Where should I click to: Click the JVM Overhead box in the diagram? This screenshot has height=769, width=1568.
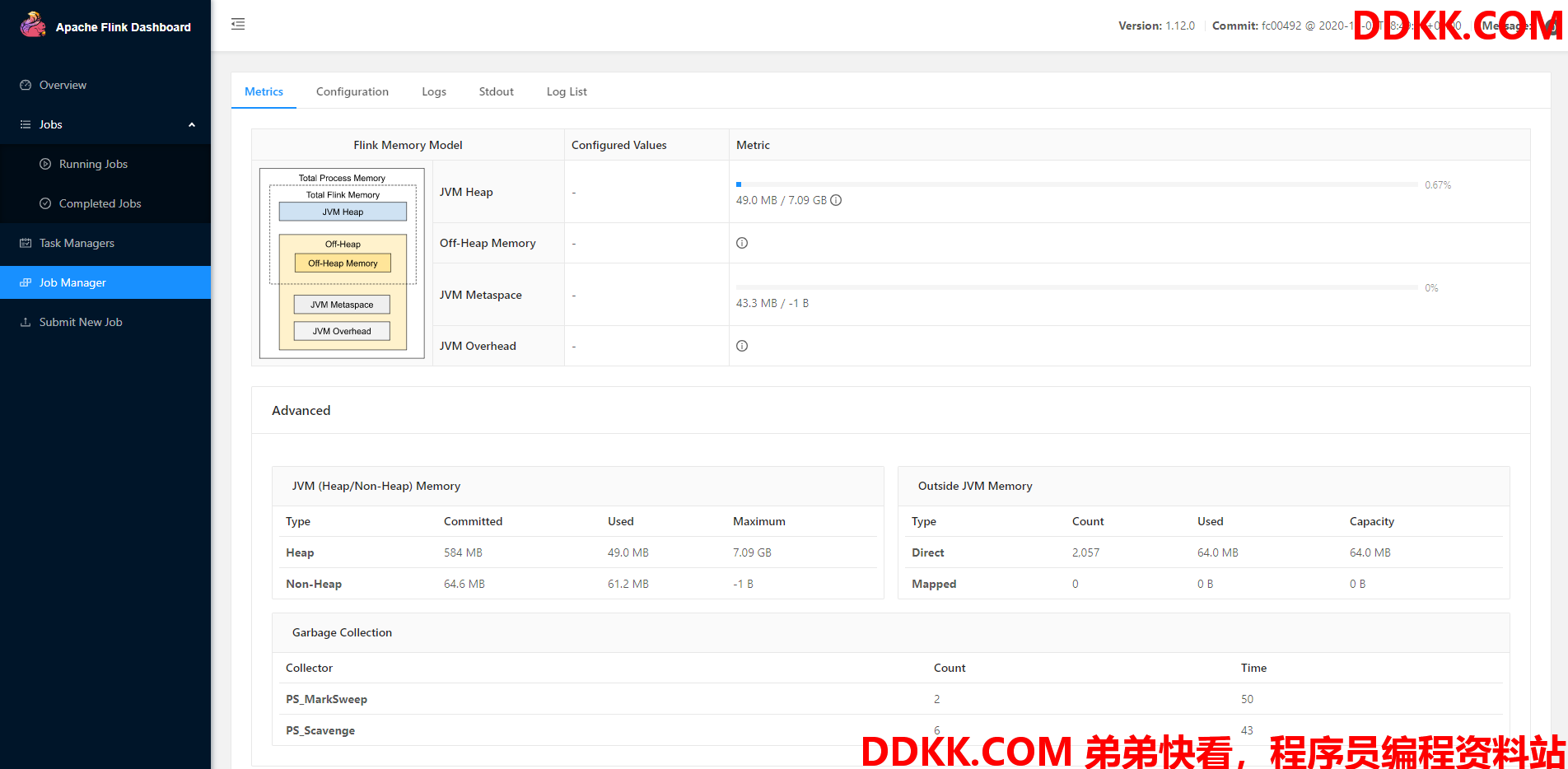(x=342, y=331)
